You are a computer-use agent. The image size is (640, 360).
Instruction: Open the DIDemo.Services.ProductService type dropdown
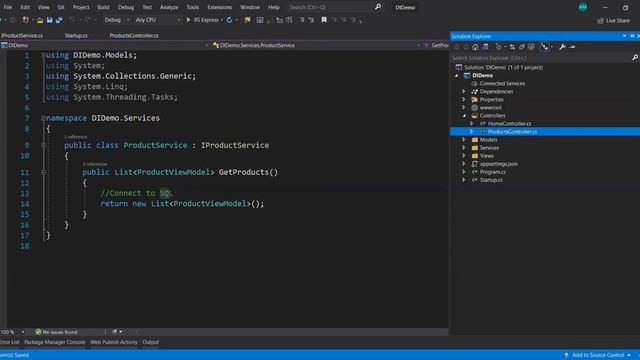(x=316, y=45)
